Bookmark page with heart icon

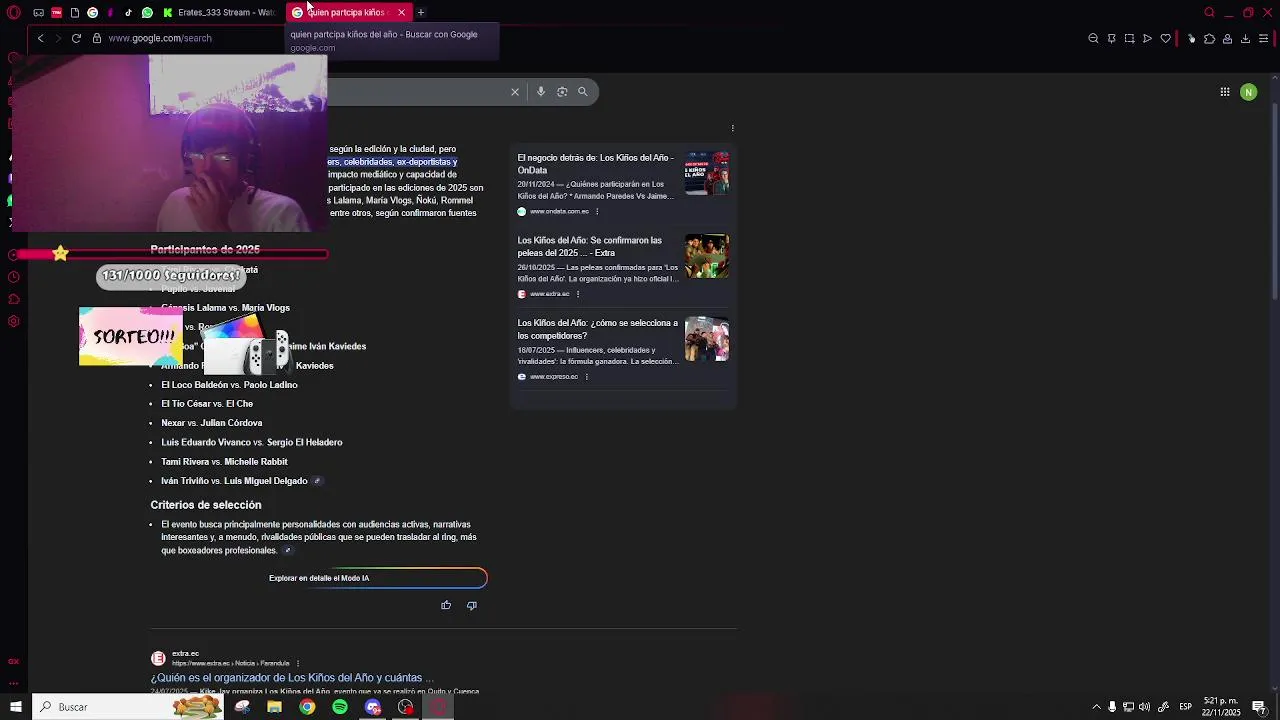1165,38
